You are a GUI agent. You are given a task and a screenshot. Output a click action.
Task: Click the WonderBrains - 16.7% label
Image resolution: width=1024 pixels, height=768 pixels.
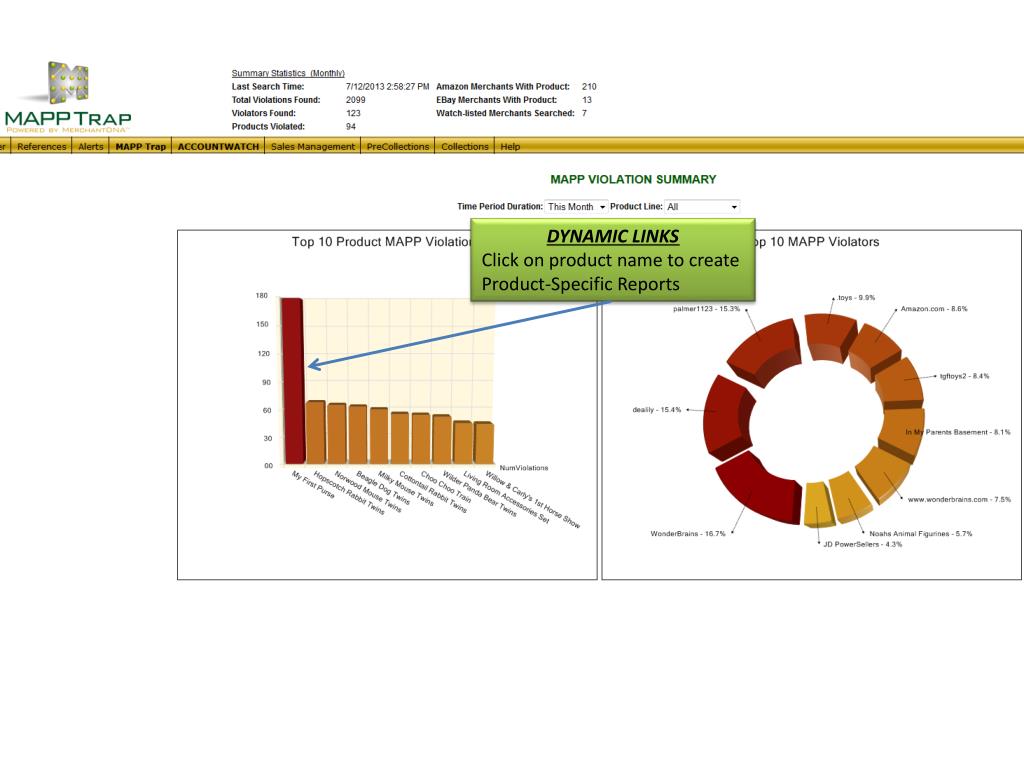tap(688, 534)
